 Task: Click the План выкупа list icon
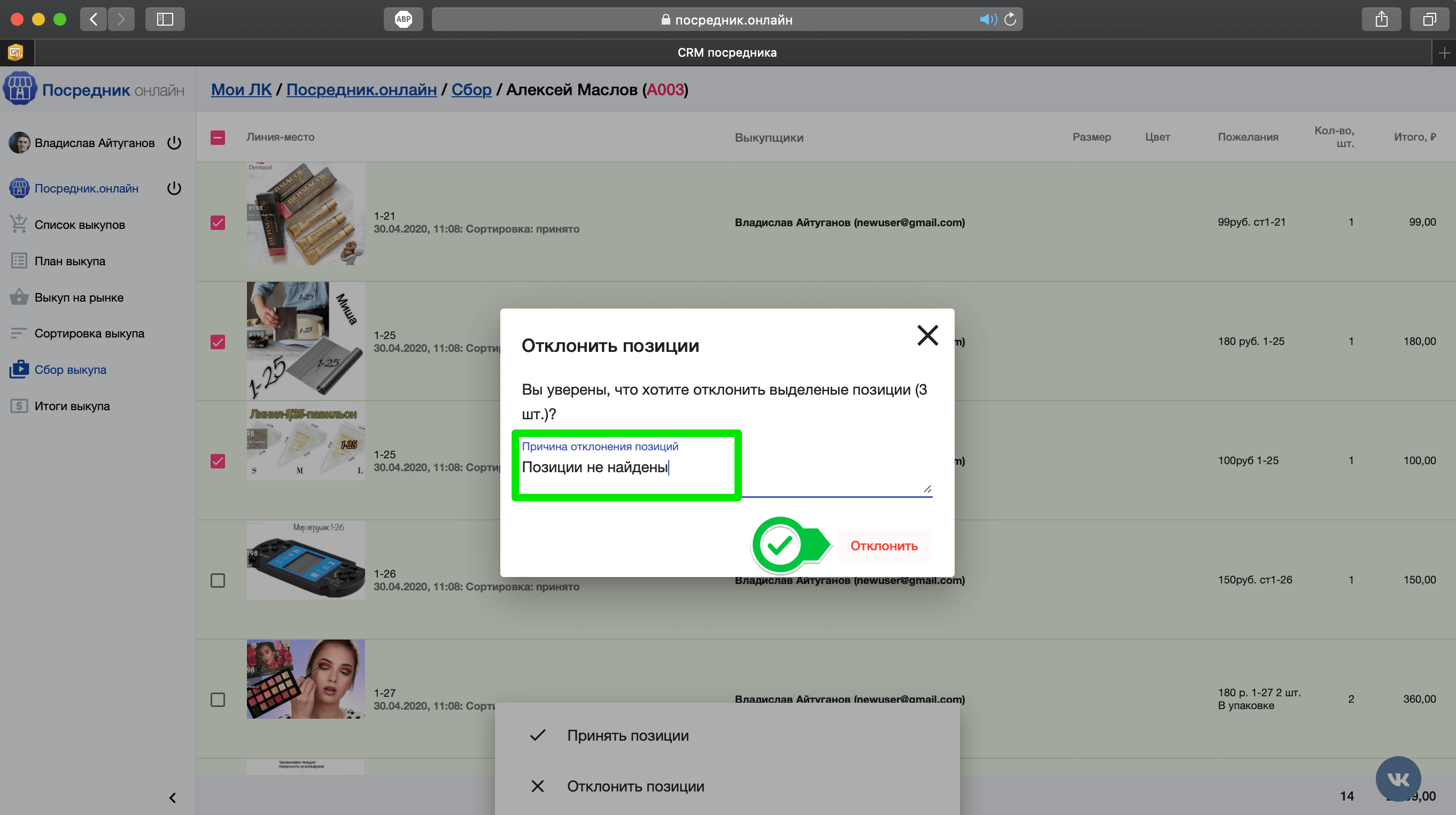tap(19, 261)
